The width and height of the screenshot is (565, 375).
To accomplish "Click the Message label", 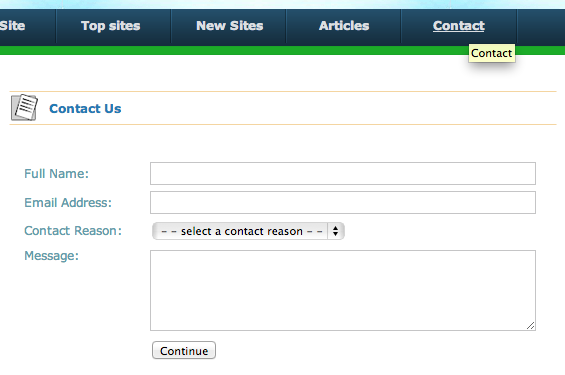I will pos(51,256).
